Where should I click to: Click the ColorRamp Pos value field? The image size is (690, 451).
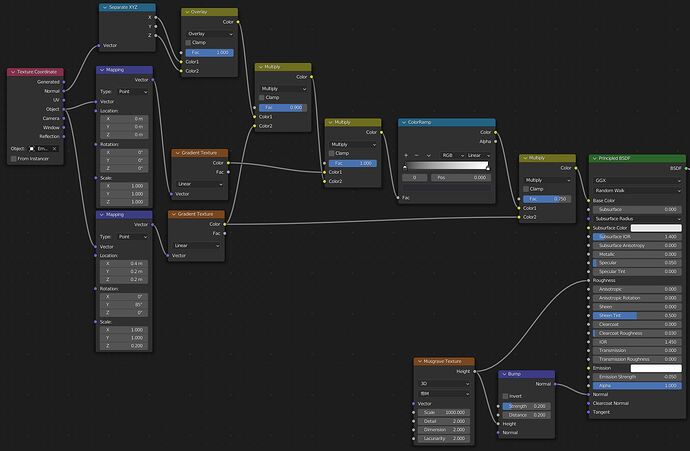point(461,178)
